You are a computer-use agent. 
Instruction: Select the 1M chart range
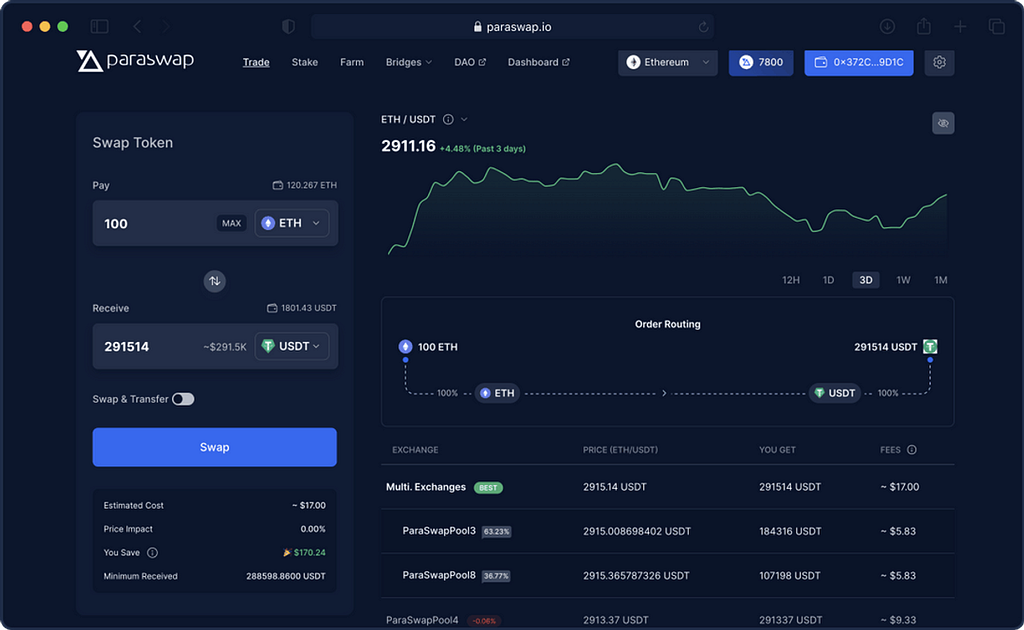click(940, 280)
